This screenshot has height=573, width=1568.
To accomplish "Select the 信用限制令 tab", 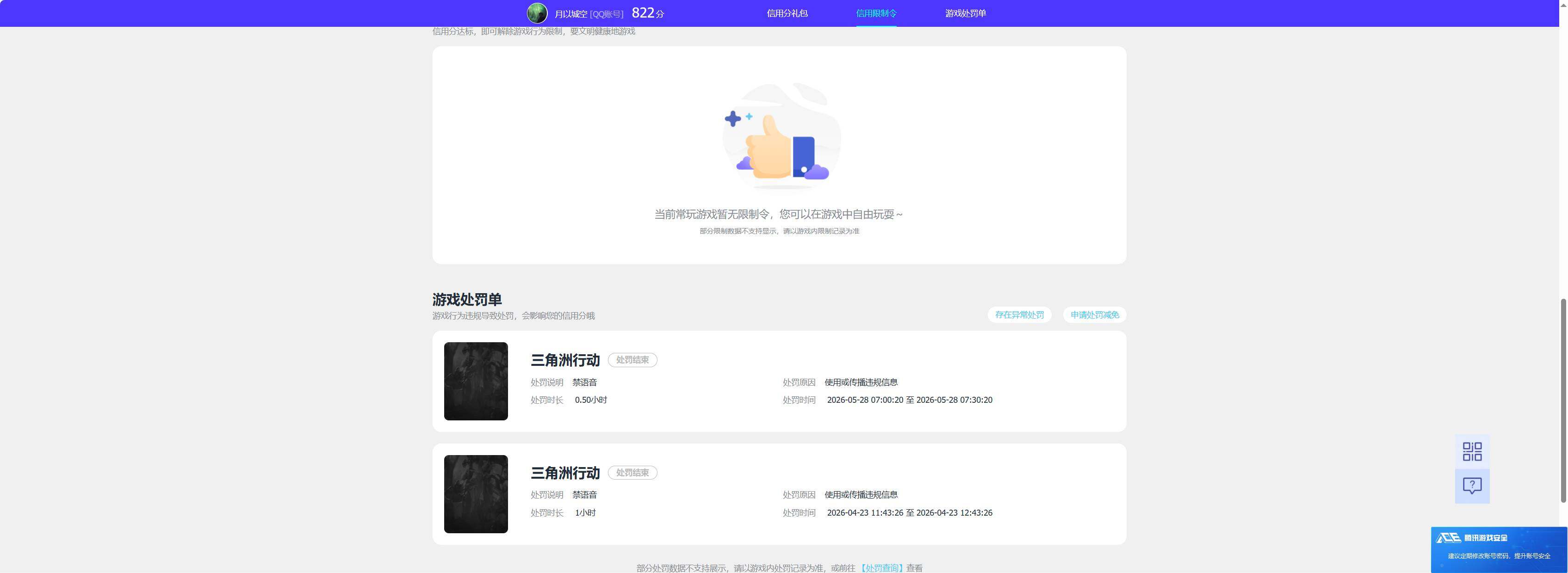I will (x=876, y=13).
